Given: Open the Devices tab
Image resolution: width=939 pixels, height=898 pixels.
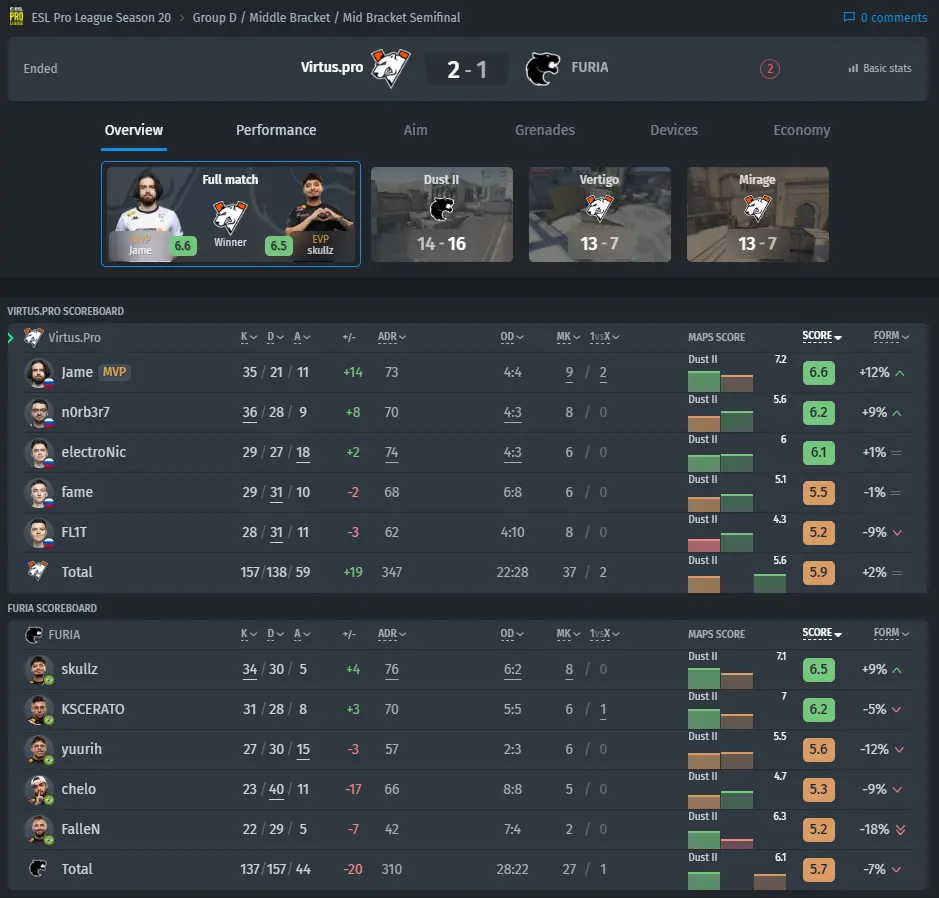Looking at the screenshot, I should [674, 131].
